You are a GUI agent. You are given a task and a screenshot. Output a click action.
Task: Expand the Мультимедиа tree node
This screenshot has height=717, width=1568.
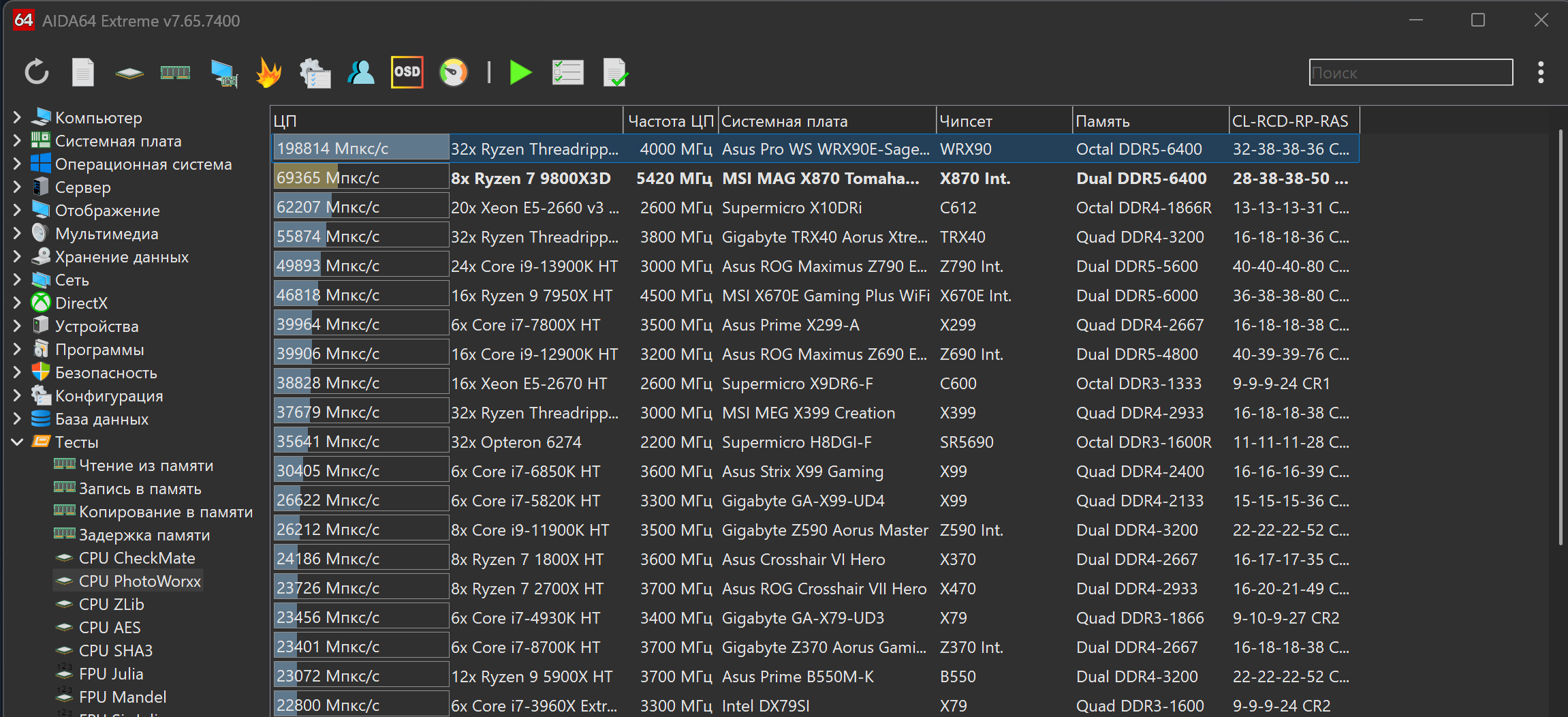[17, 233]
